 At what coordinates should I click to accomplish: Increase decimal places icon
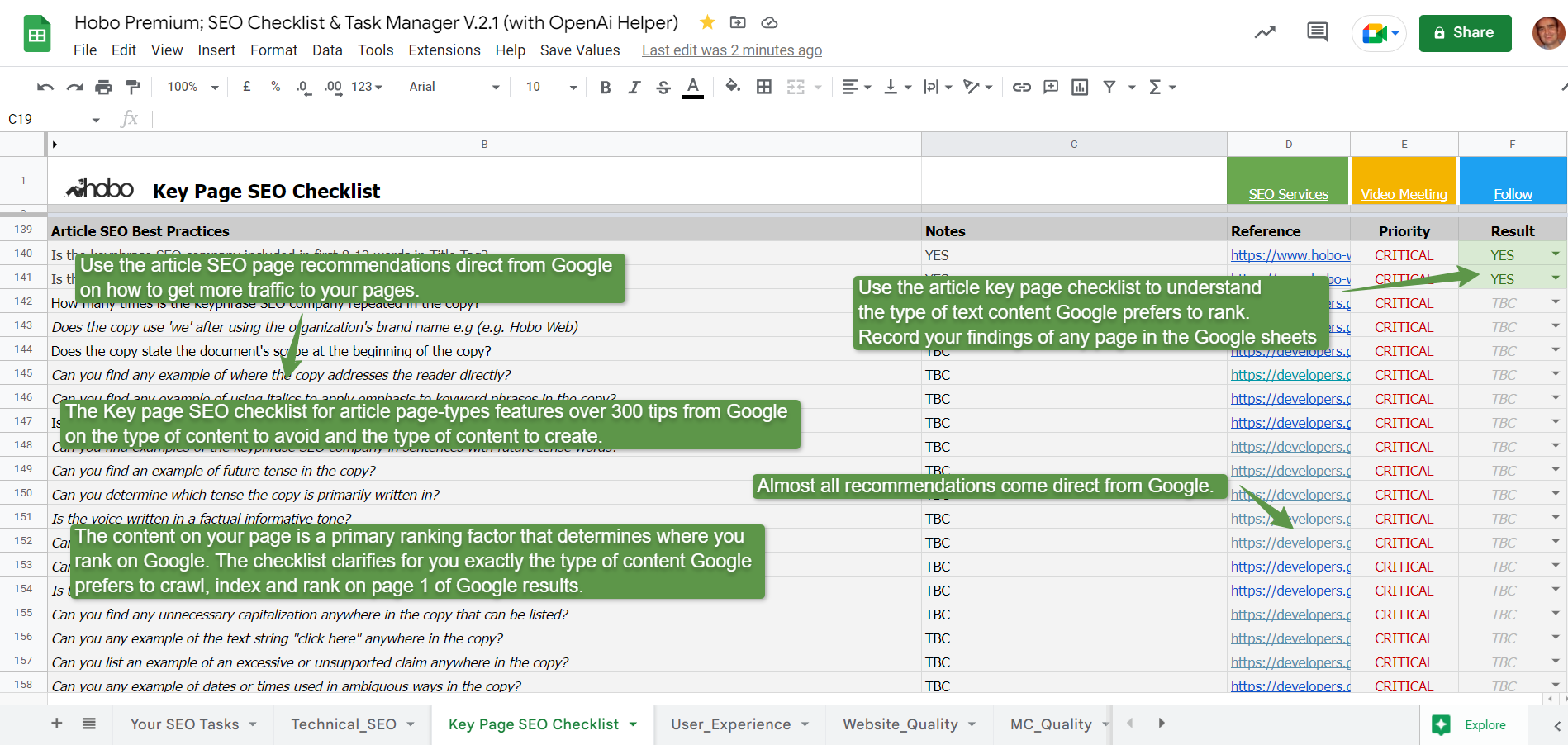[x=333, y=87]
